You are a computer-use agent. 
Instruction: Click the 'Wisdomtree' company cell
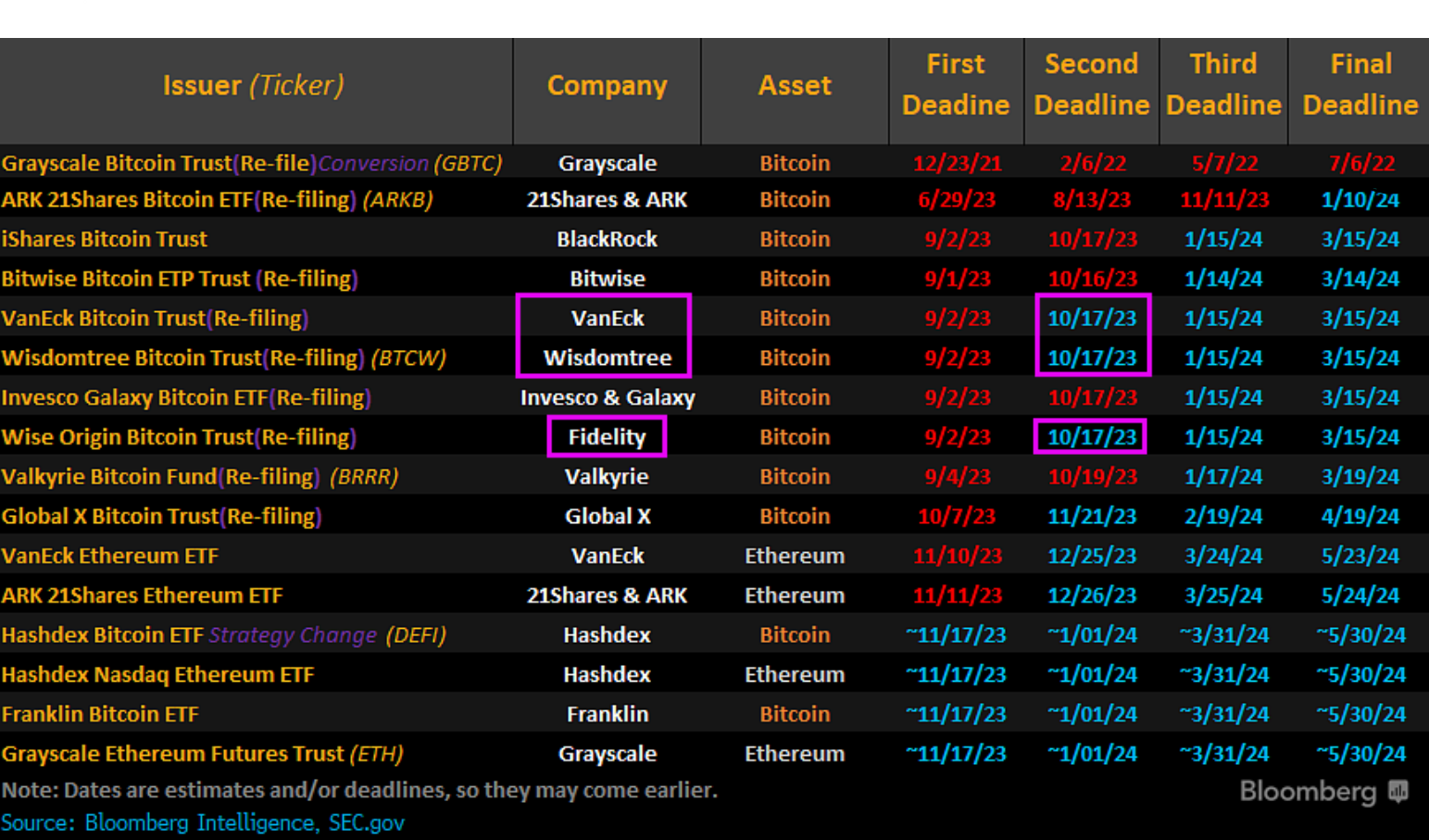tap(608, 358)
